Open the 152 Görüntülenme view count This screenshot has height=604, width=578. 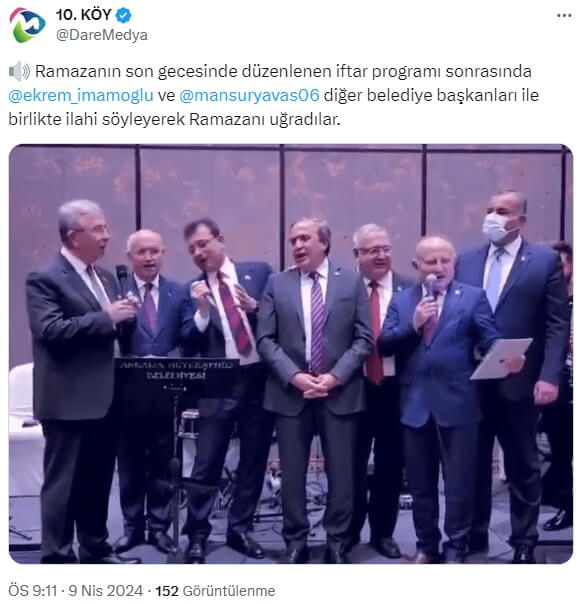coord(215,591)
